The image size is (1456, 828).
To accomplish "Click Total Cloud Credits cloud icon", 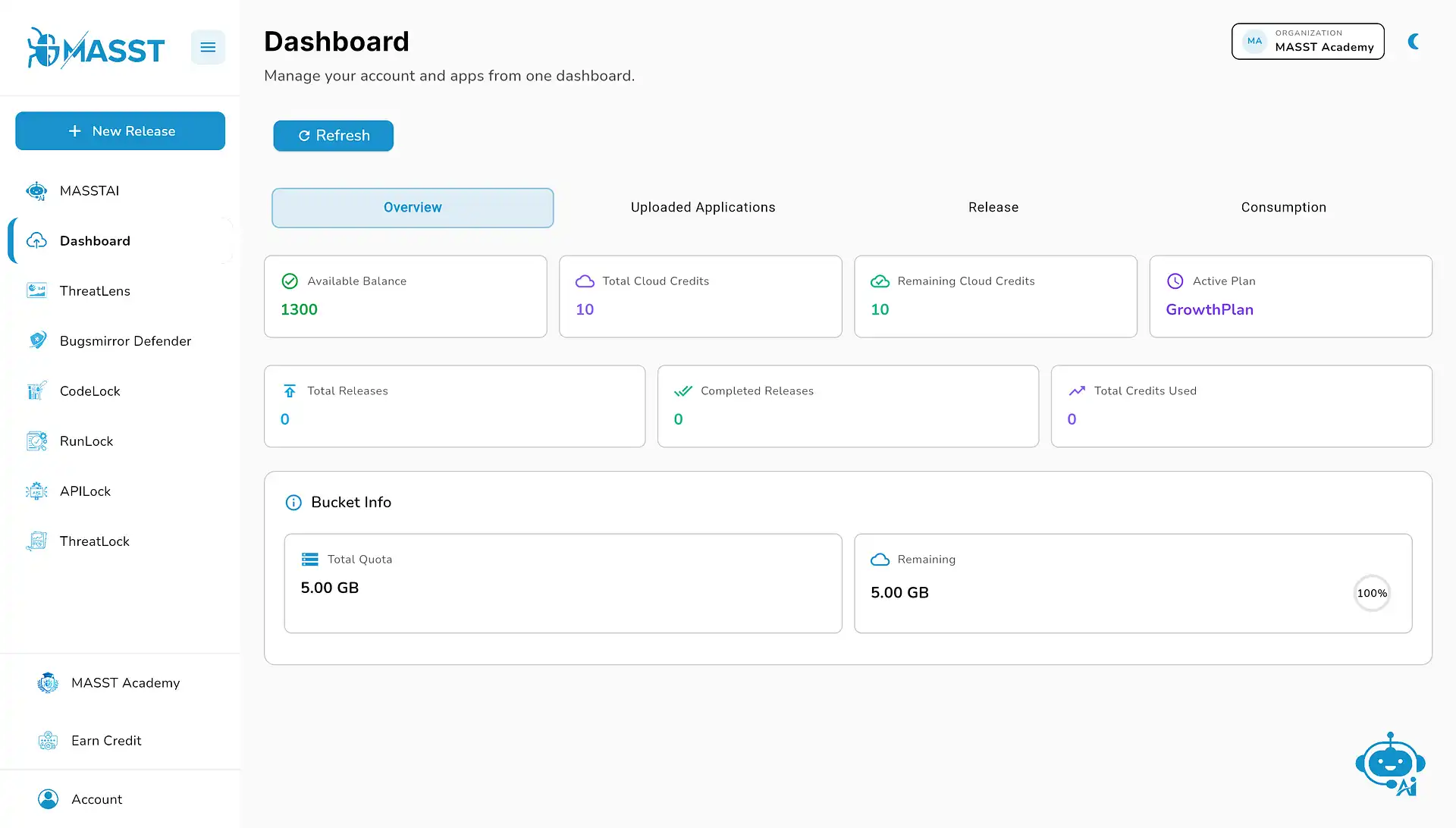I will pyautogui.click(x=585, y=281).
